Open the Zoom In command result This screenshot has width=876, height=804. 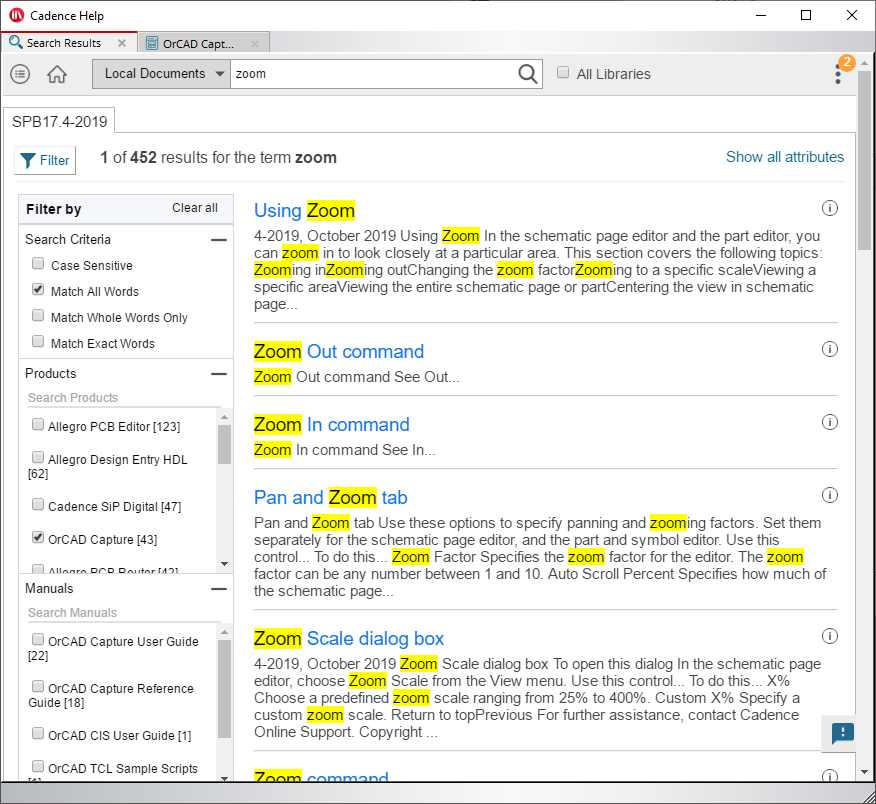332,425
